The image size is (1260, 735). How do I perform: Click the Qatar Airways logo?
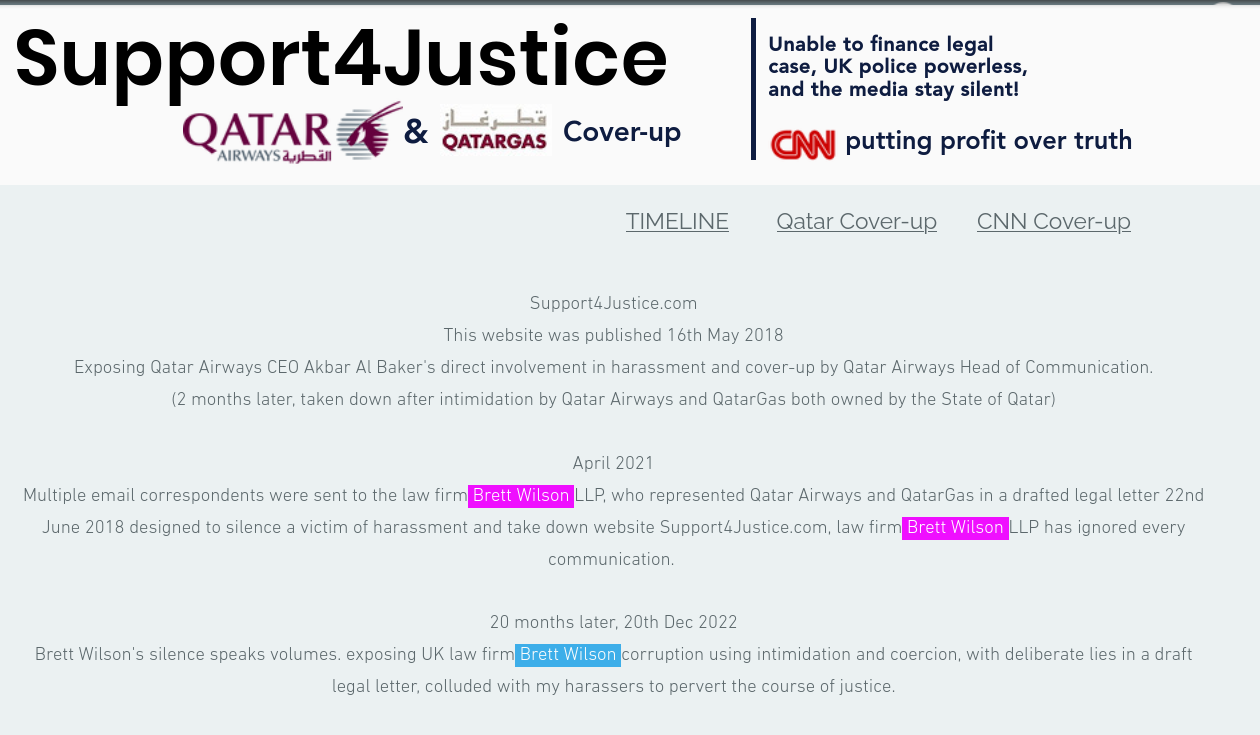pyautogui.click(x=292, y=134)
